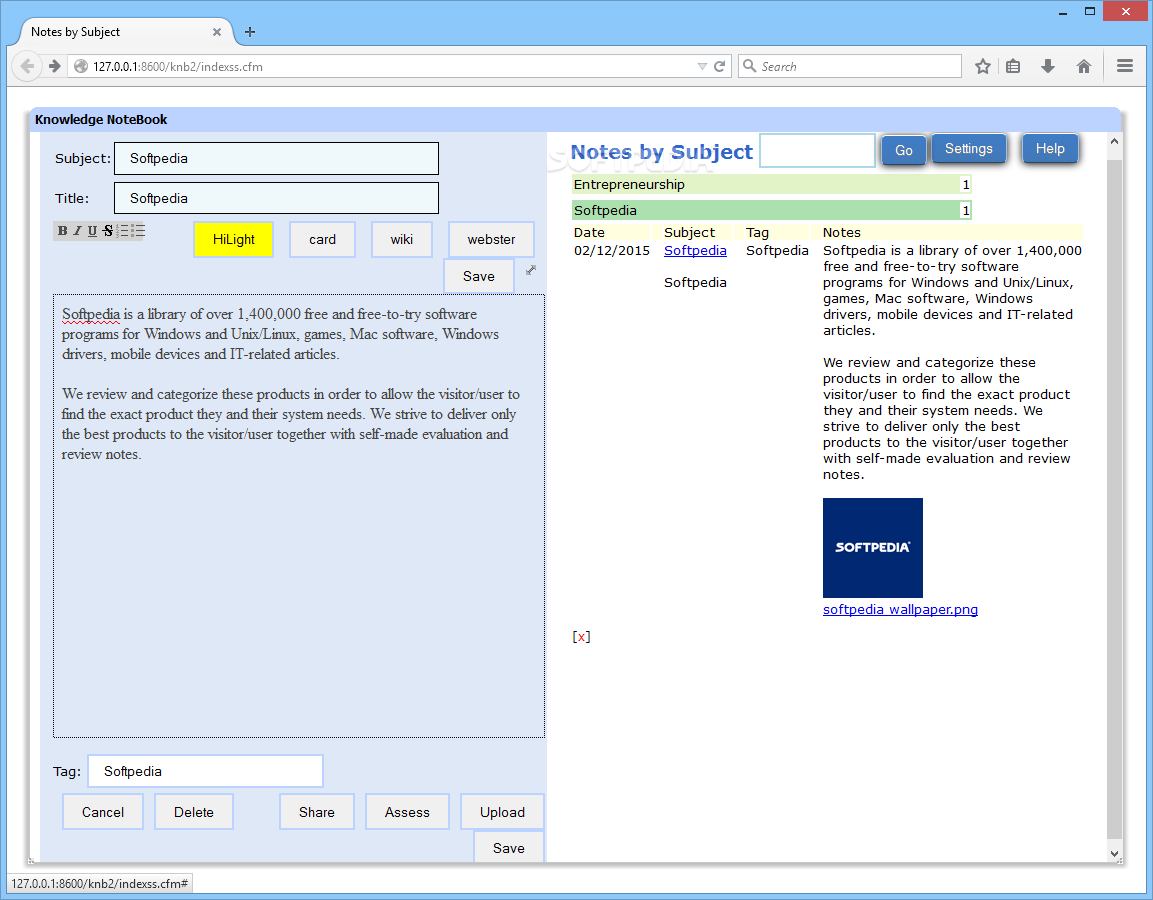Open a new browser tab

pos(250,32)
